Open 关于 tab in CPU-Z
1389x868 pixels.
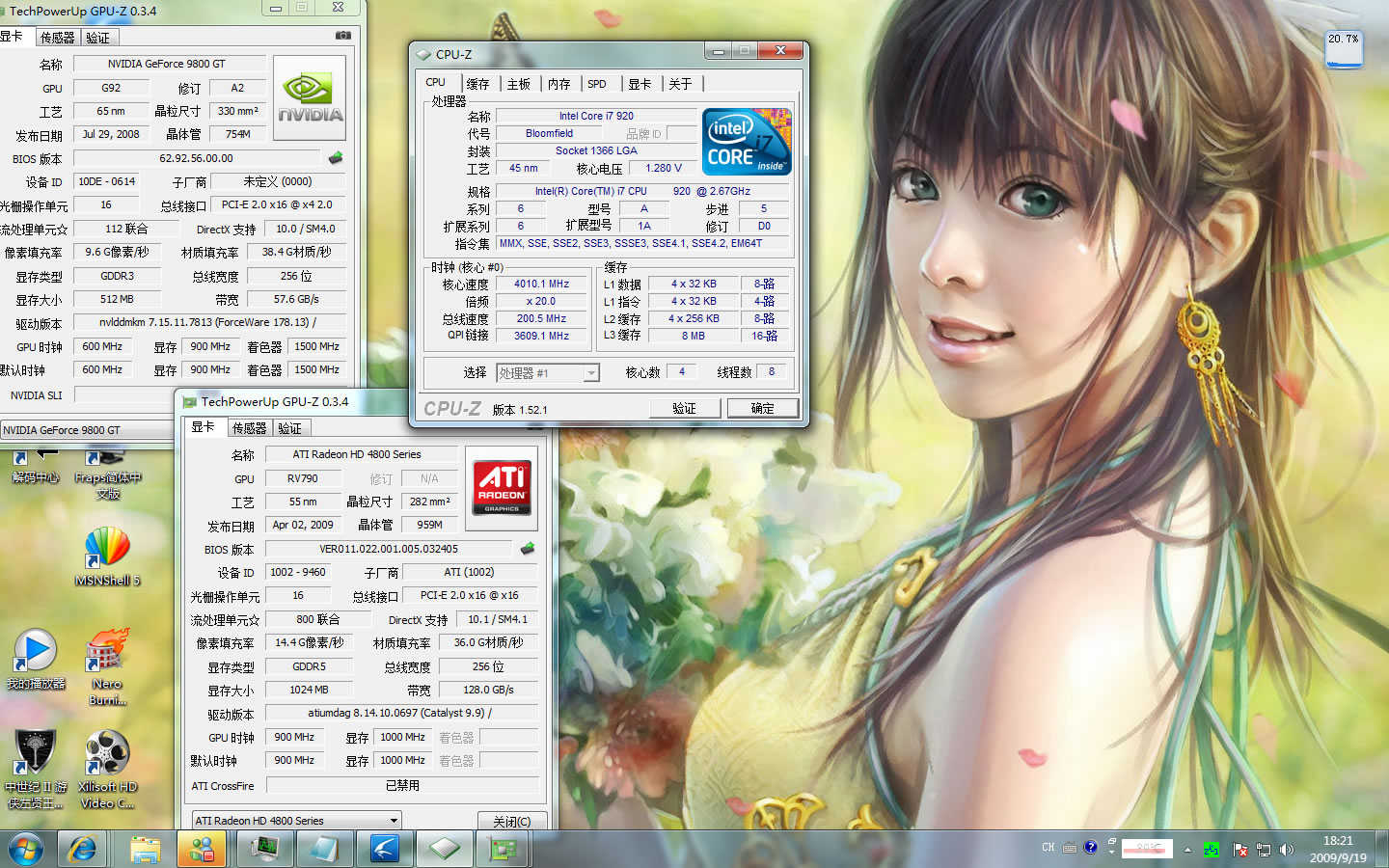(x=680, y=84)
